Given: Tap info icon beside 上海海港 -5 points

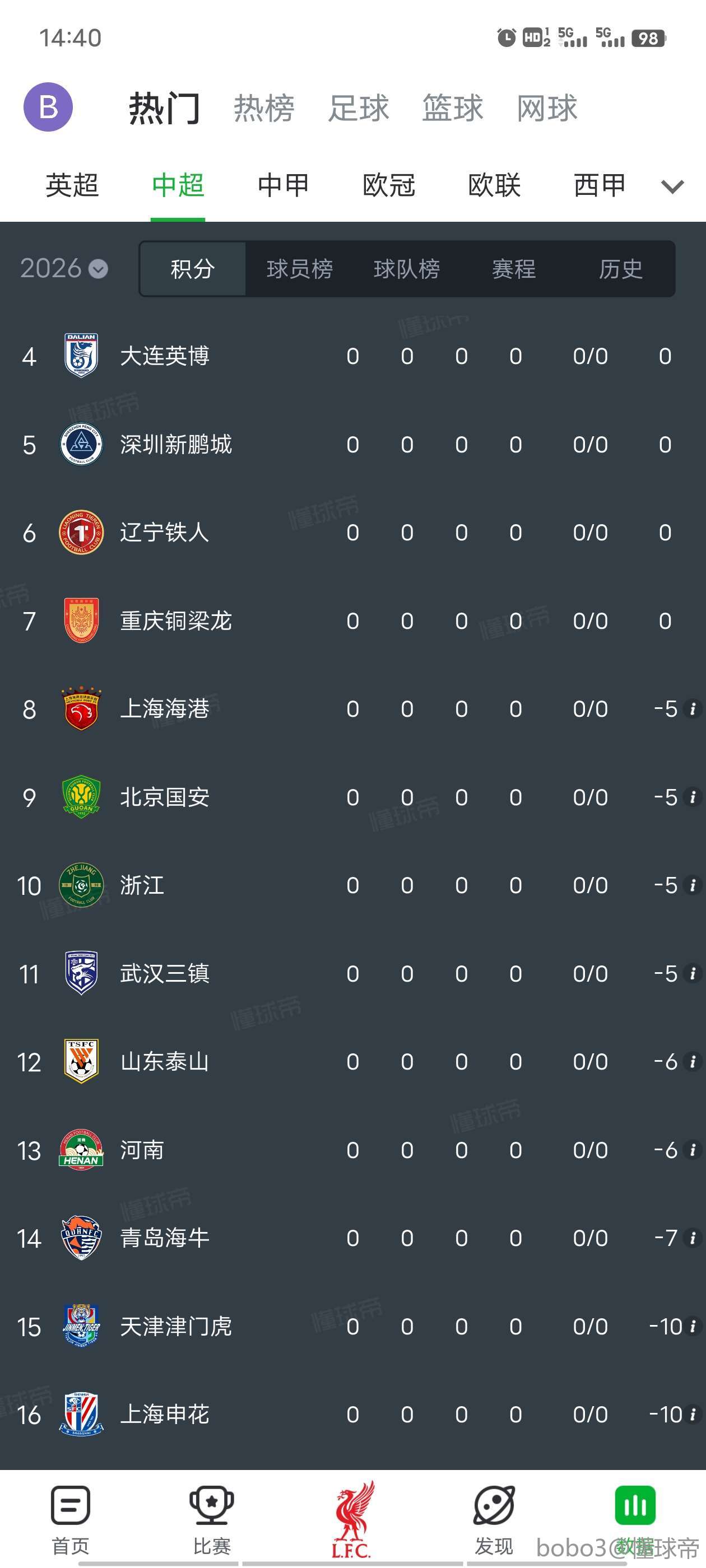Looking at the screenshot, I should pos(693,709).
